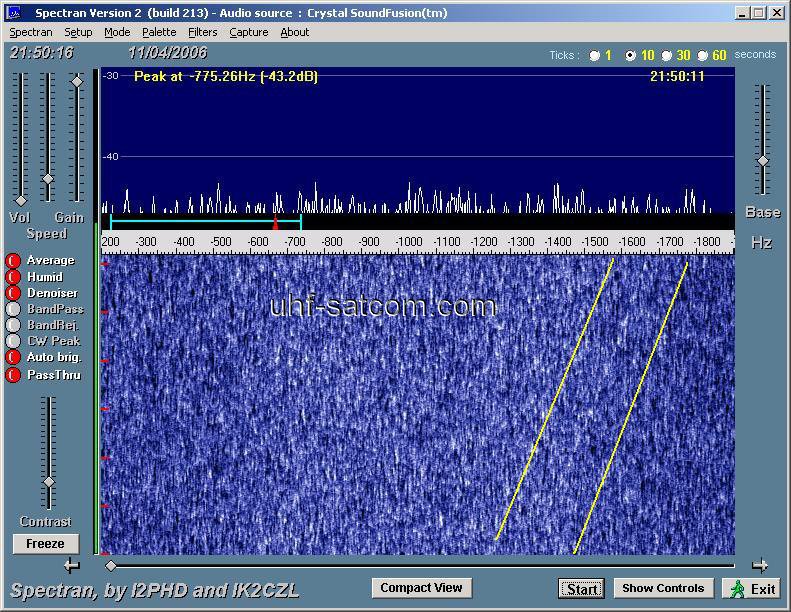Image resolution: width=791 pixels, height=612 pixels.
Task: Click the Start button
Action: (581, 589)
